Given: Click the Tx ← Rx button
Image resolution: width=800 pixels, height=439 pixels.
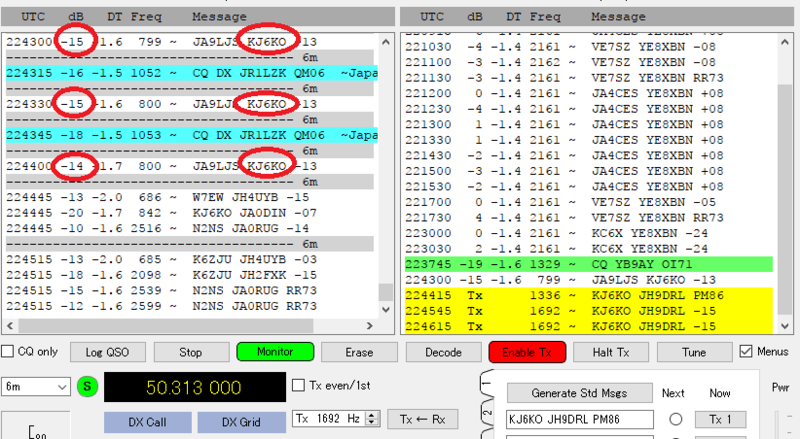Looking at the screenshot, I should click(x=422, y=419).
